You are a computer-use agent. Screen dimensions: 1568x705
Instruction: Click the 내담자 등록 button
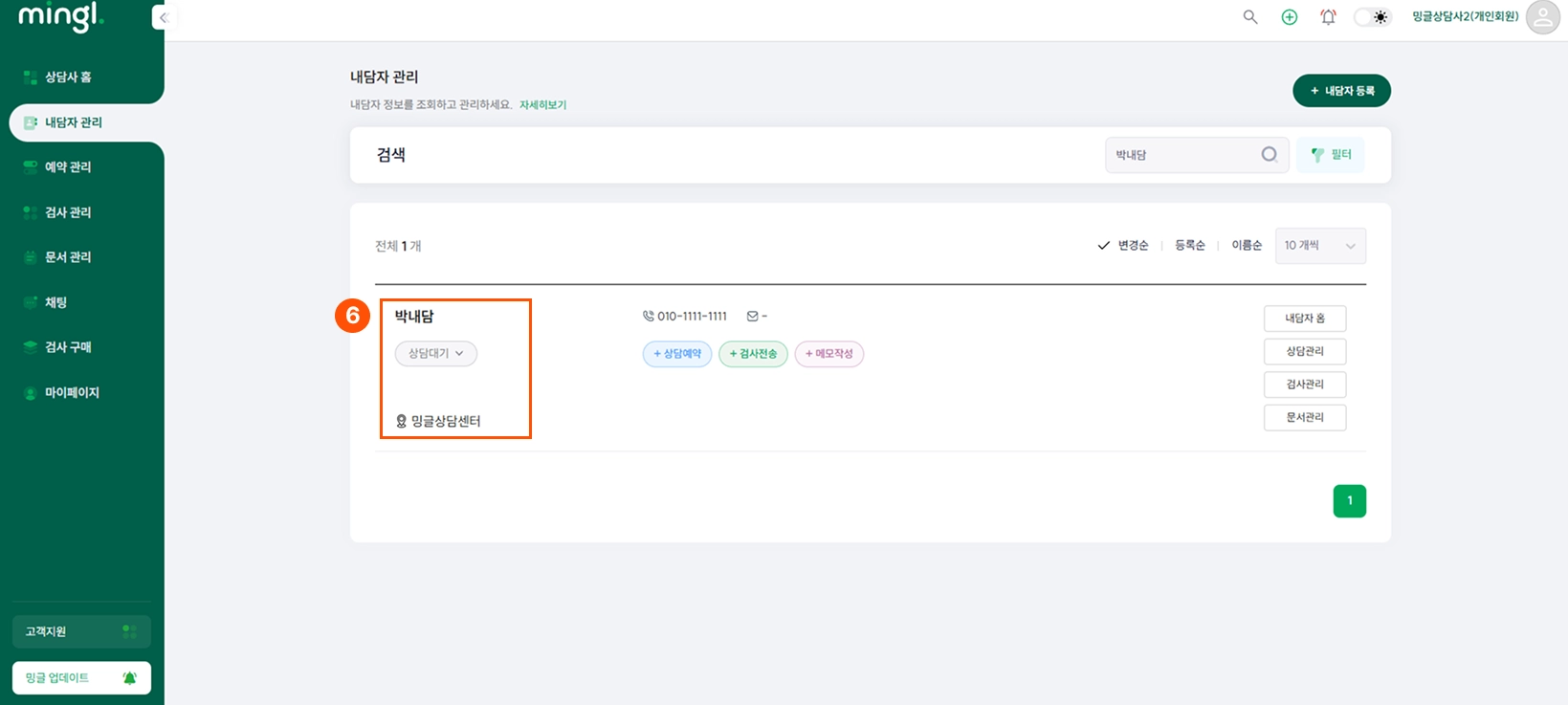click(1341, 91)
